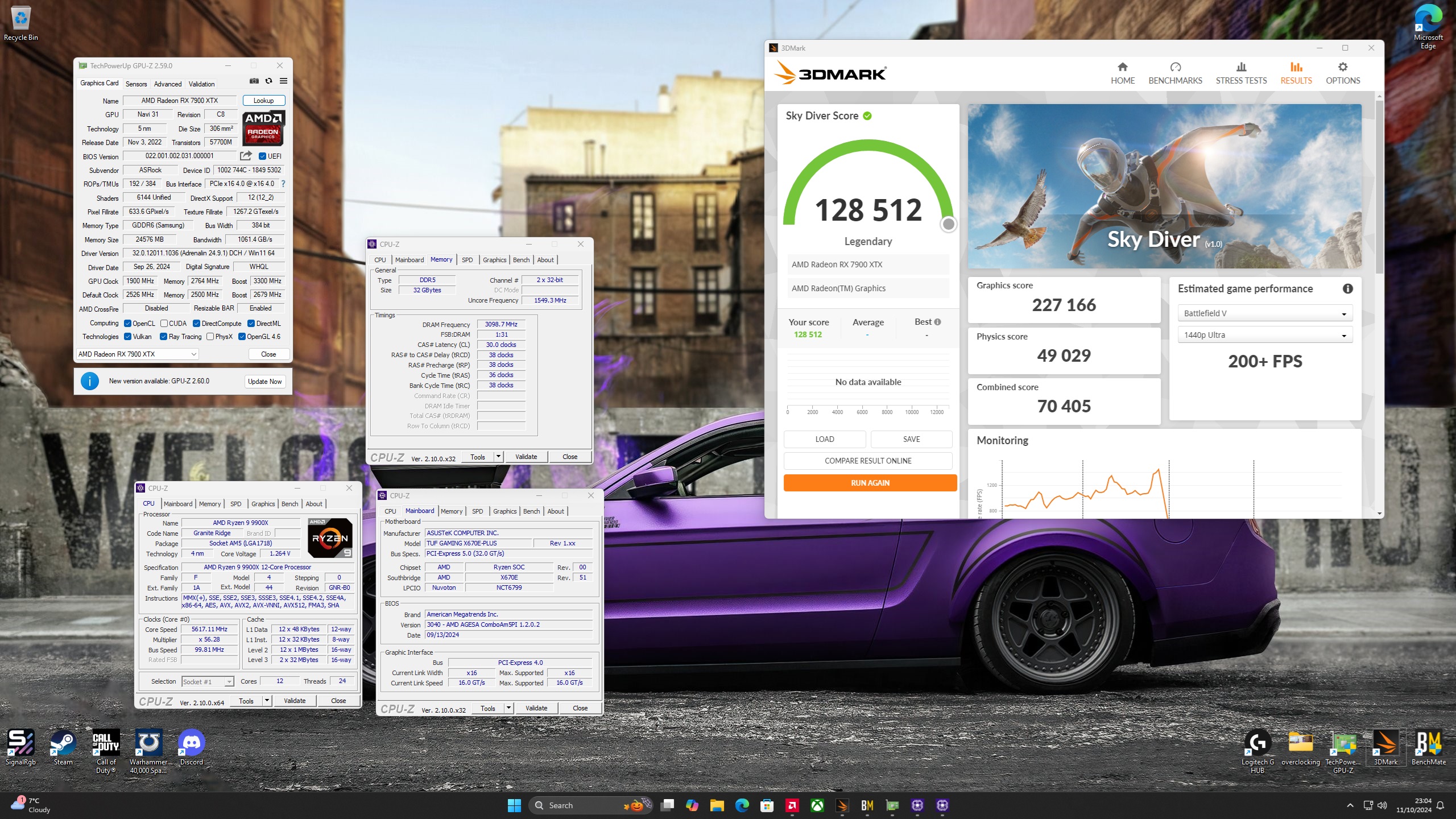
Task: Click Validate in CPU-Z Memory window
Action: tap(526, 457)
